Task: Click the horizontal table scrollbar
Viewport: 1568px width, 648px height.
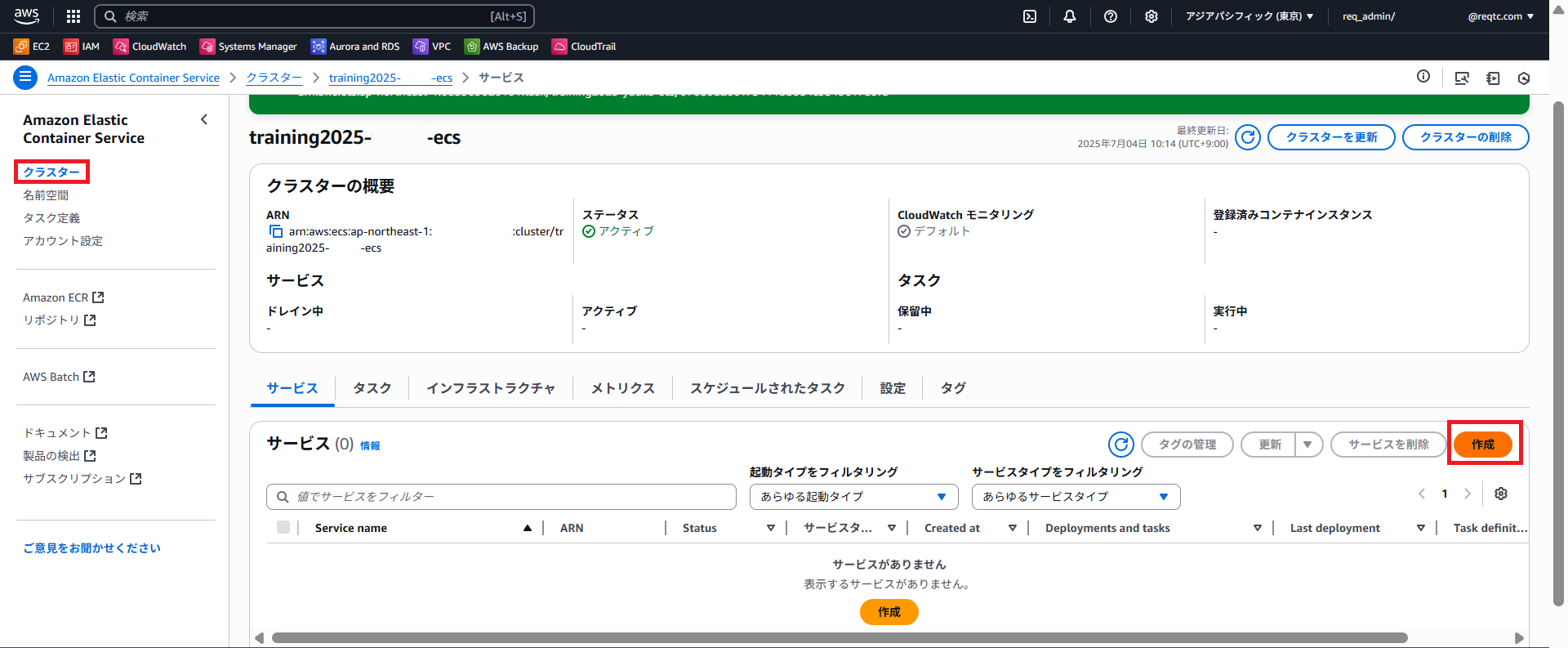Action: coord(840,637)
